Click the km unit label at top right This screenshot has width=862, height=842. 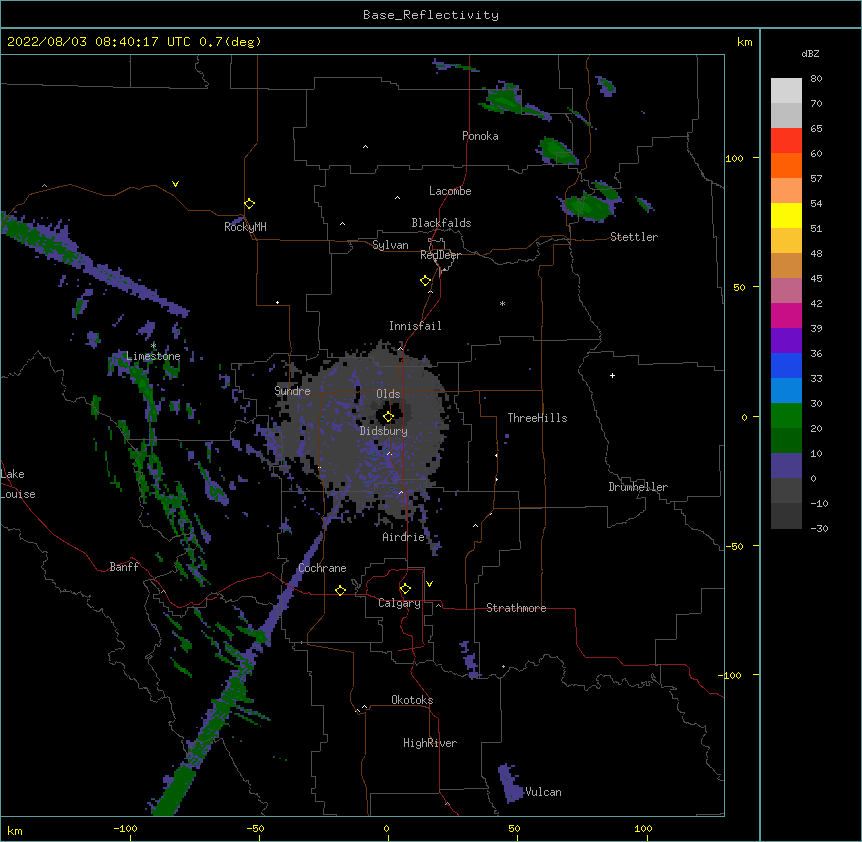pyautogui.click(x=744, y=42)
